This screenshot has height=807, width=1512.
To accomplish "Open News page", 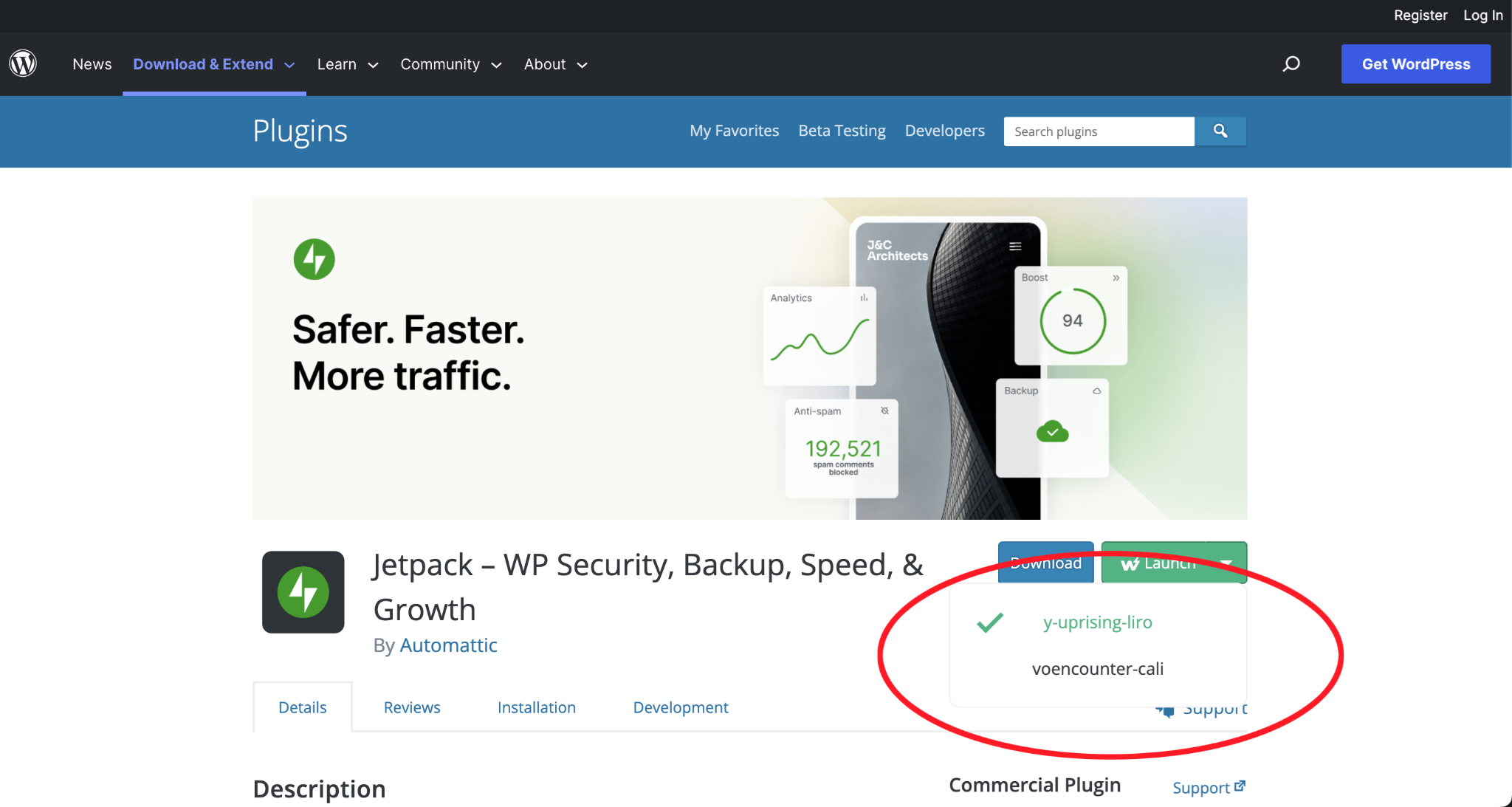I will [92, 64].
